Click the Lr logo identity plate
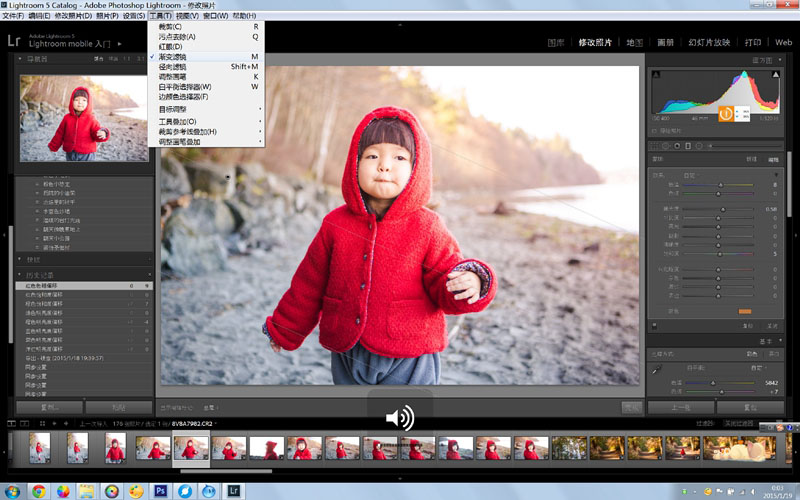 [x=14, y=40]
